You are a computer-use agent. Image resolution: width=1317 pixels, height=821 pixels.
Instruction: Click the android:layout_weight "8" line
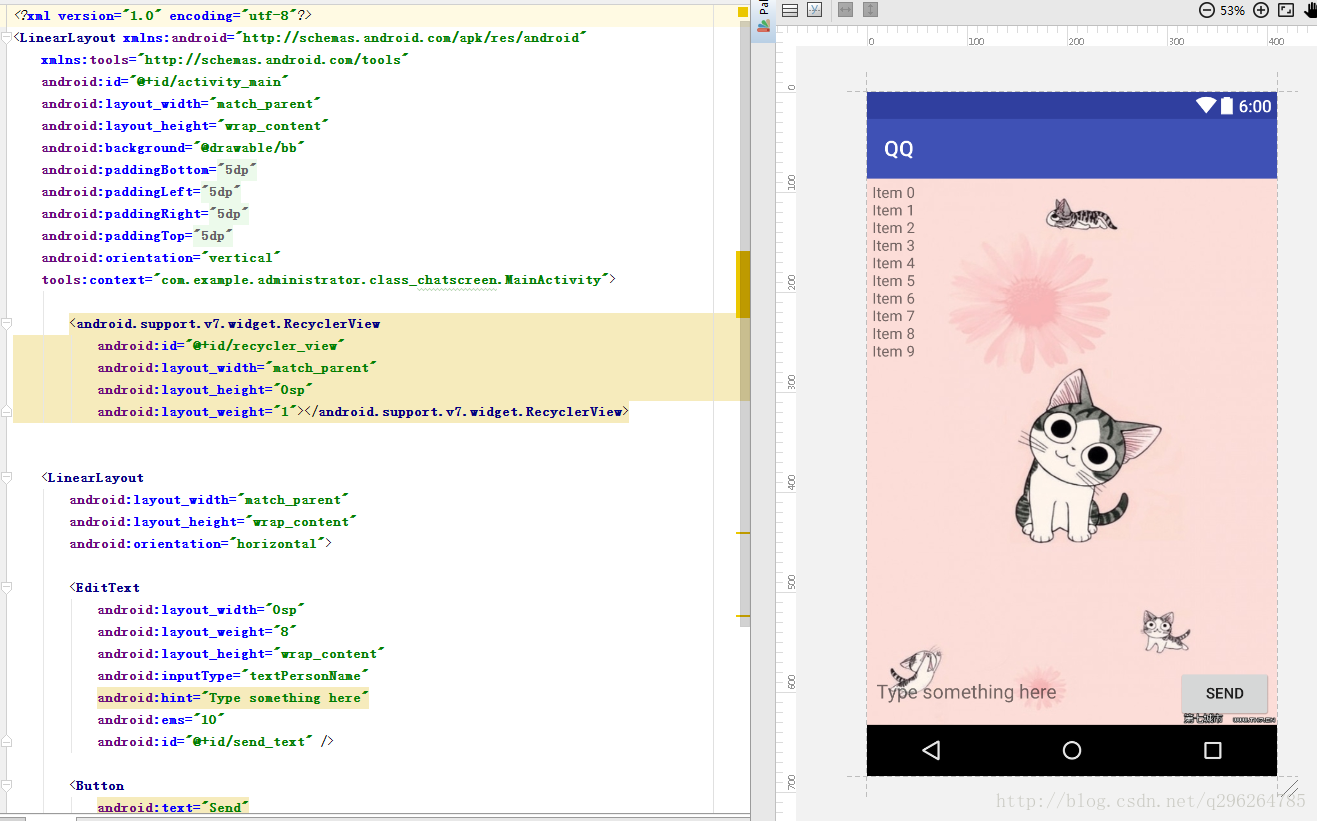(197, 632)
